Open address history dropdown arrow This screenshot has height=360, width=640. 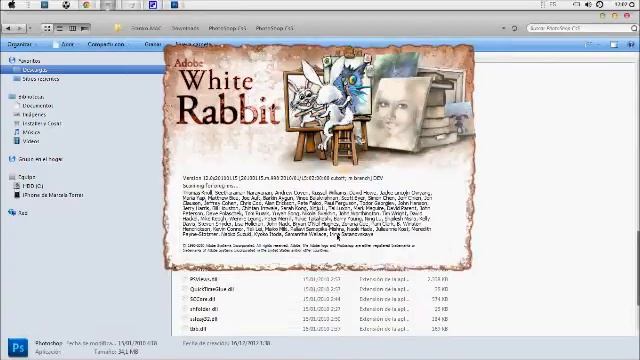click(x=503, y=28)
